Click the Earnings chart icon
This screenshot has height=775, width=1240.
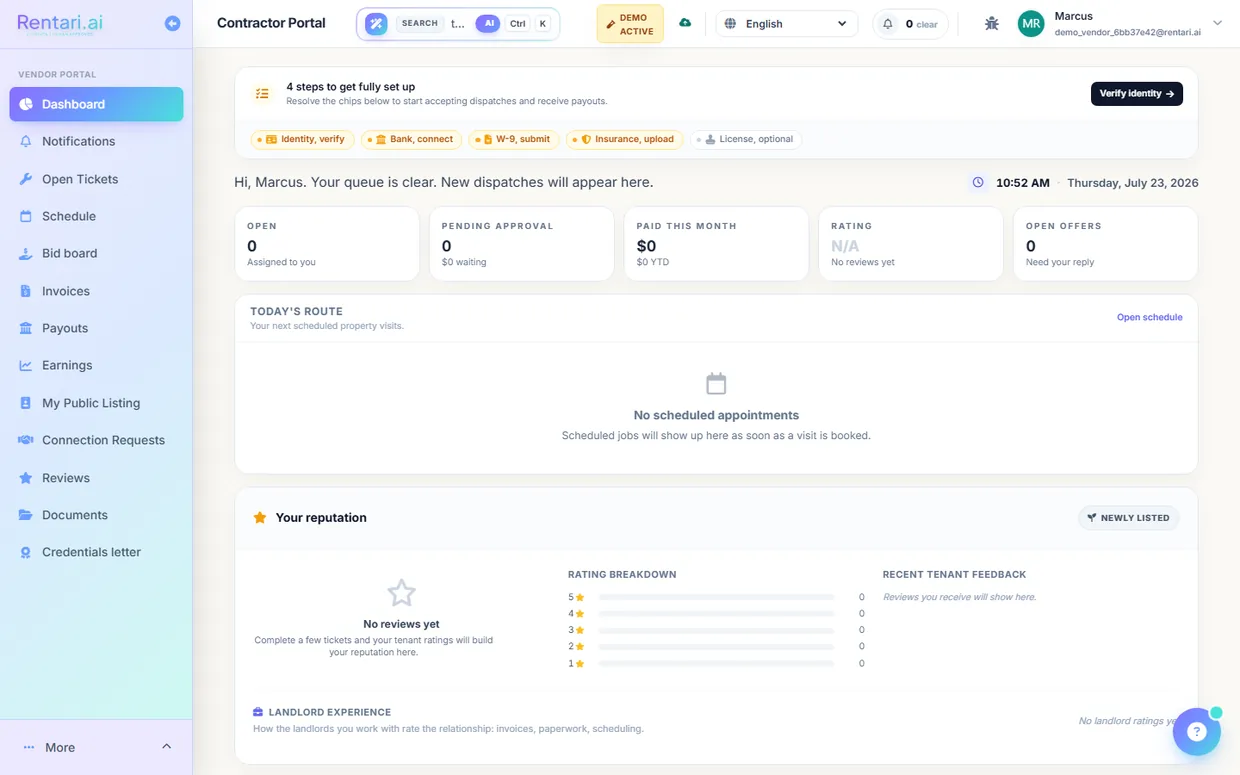pos(26,365)
